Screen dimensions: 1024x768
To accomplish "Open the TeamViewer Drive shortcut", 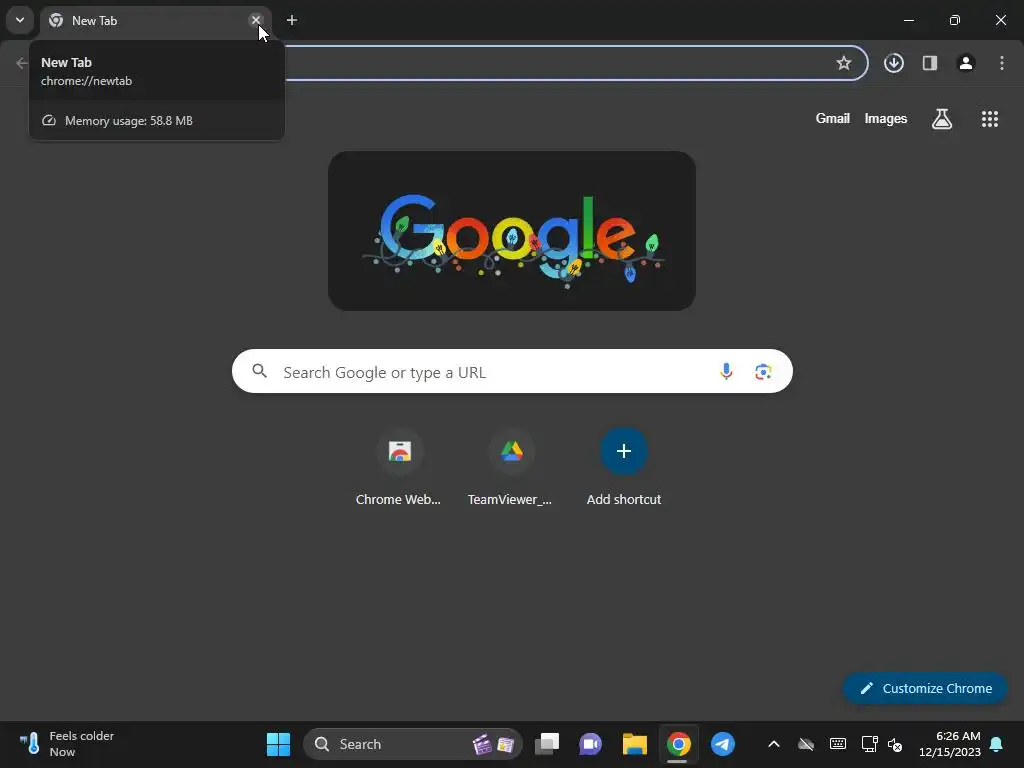I will point(511,468).
